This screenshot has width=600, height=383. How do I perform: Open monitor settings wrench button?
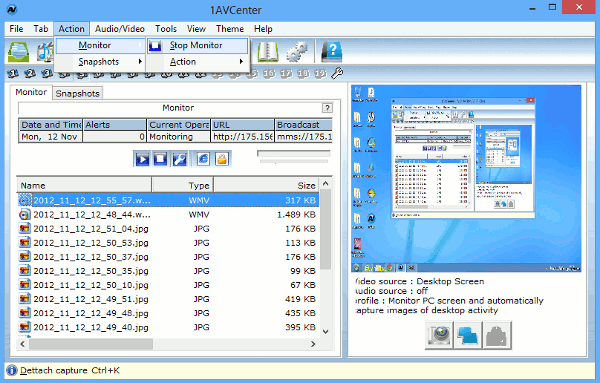point(179,158)
